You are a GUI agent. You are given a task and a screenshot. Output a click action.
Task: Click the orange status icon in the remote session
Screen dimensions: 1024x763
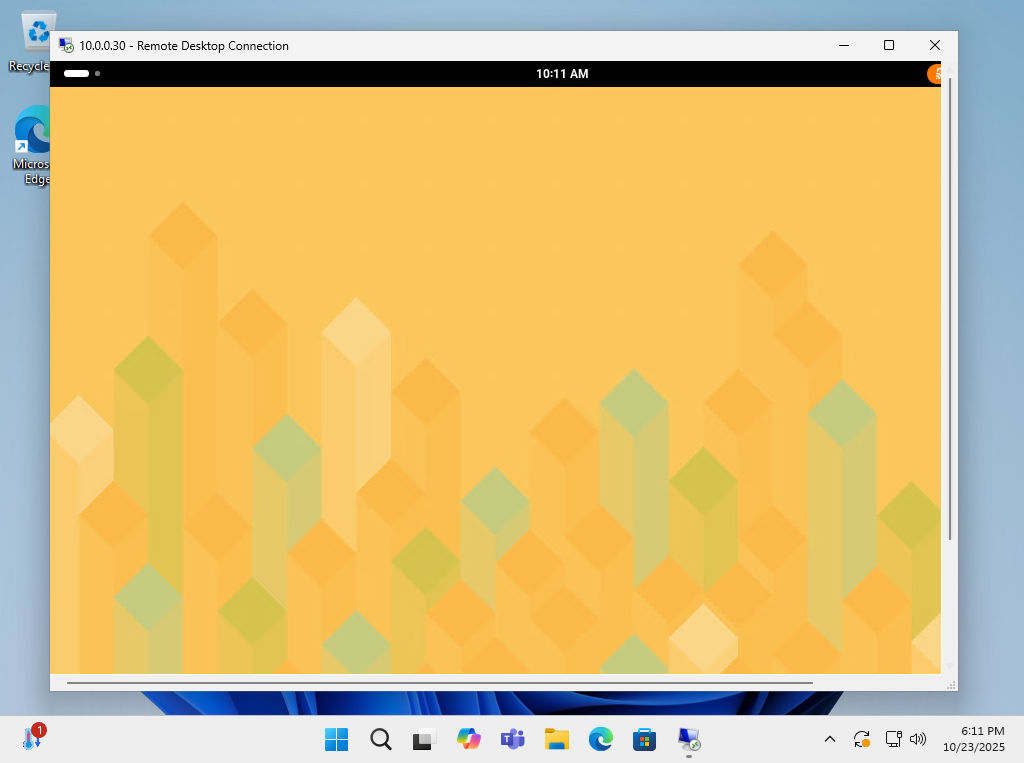tap(936, 73)
